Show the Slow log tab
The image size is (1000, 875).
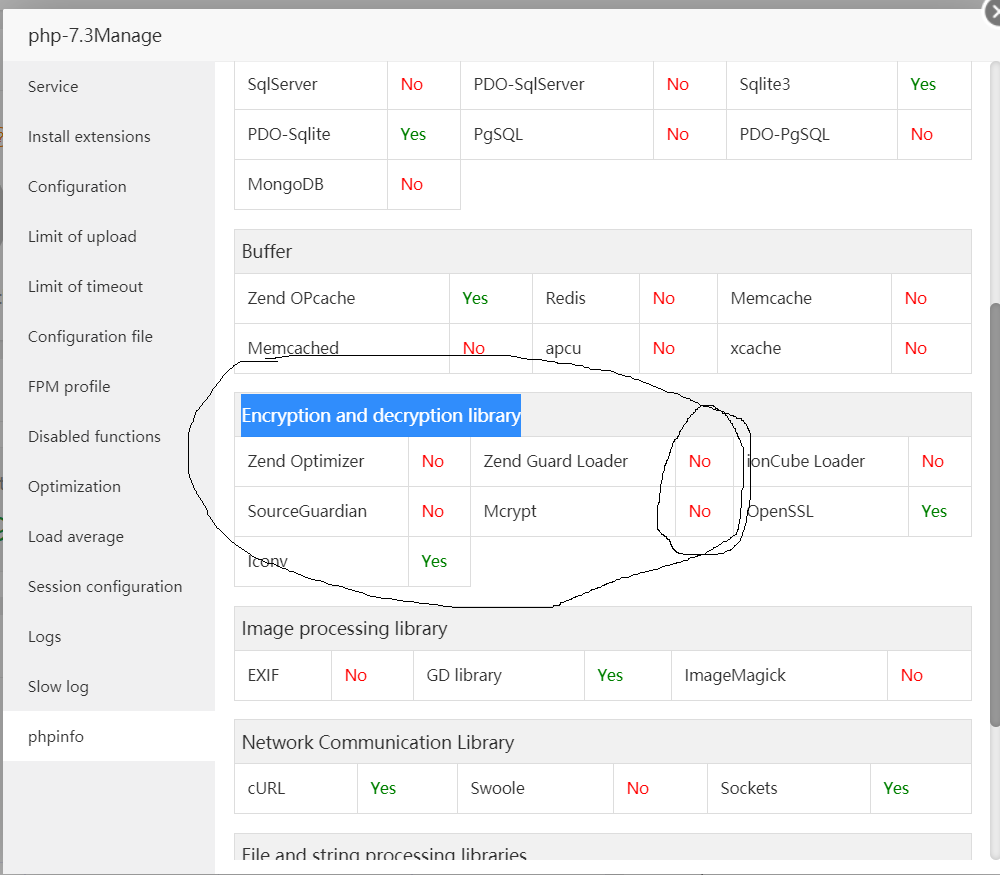[58, 687]
